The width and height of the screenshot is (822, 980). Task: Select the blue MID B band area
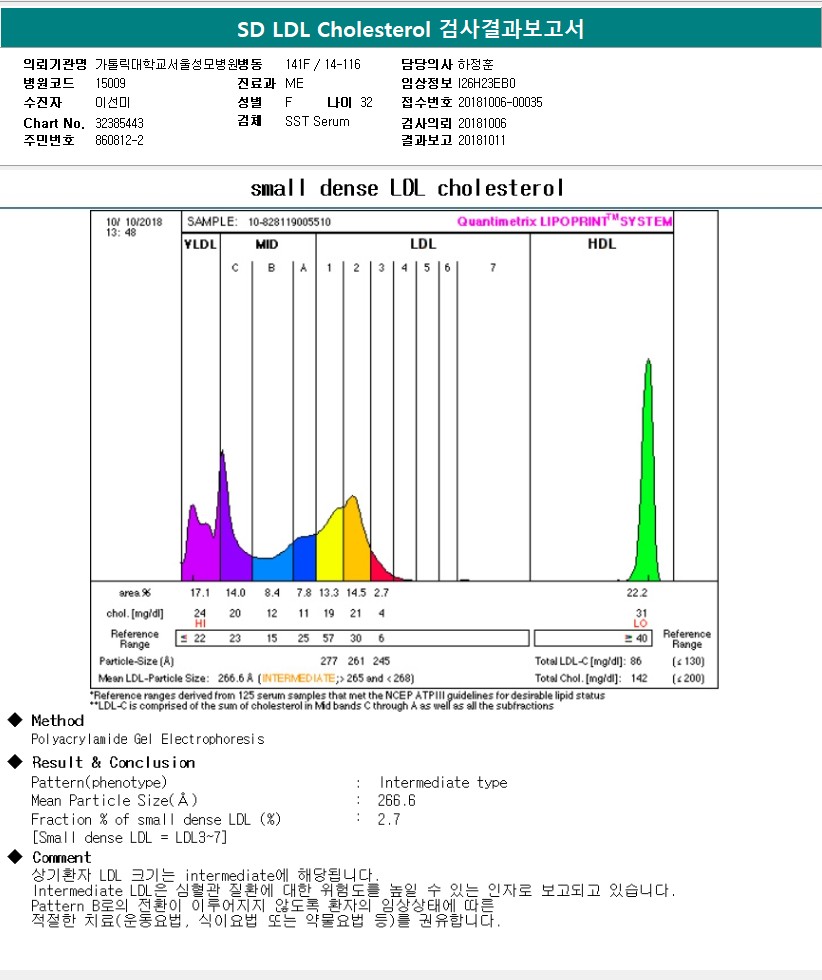pyautogui.click(x=268, y=568)
